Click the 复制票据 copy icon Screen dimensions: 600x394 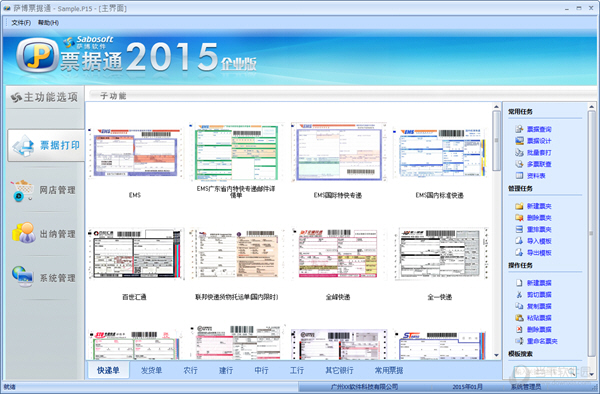(519, 306)
